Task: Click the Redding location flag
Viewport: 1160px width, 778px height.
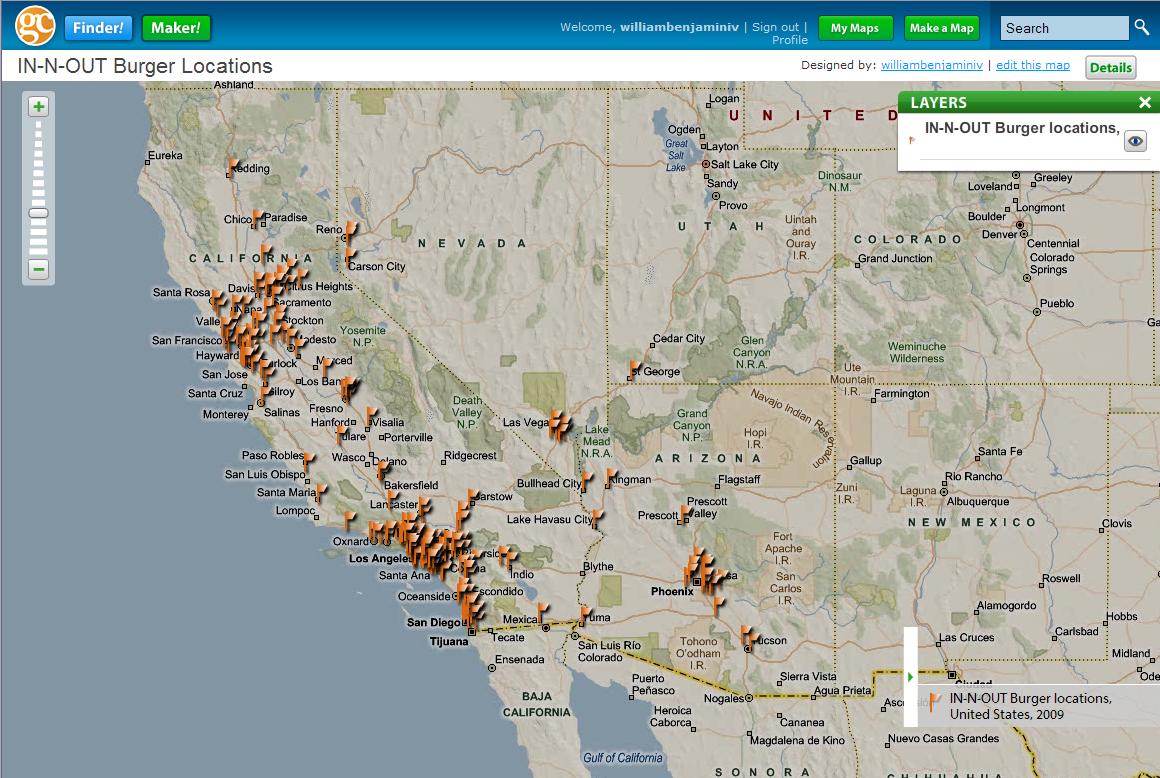Action: pos(232,168)
